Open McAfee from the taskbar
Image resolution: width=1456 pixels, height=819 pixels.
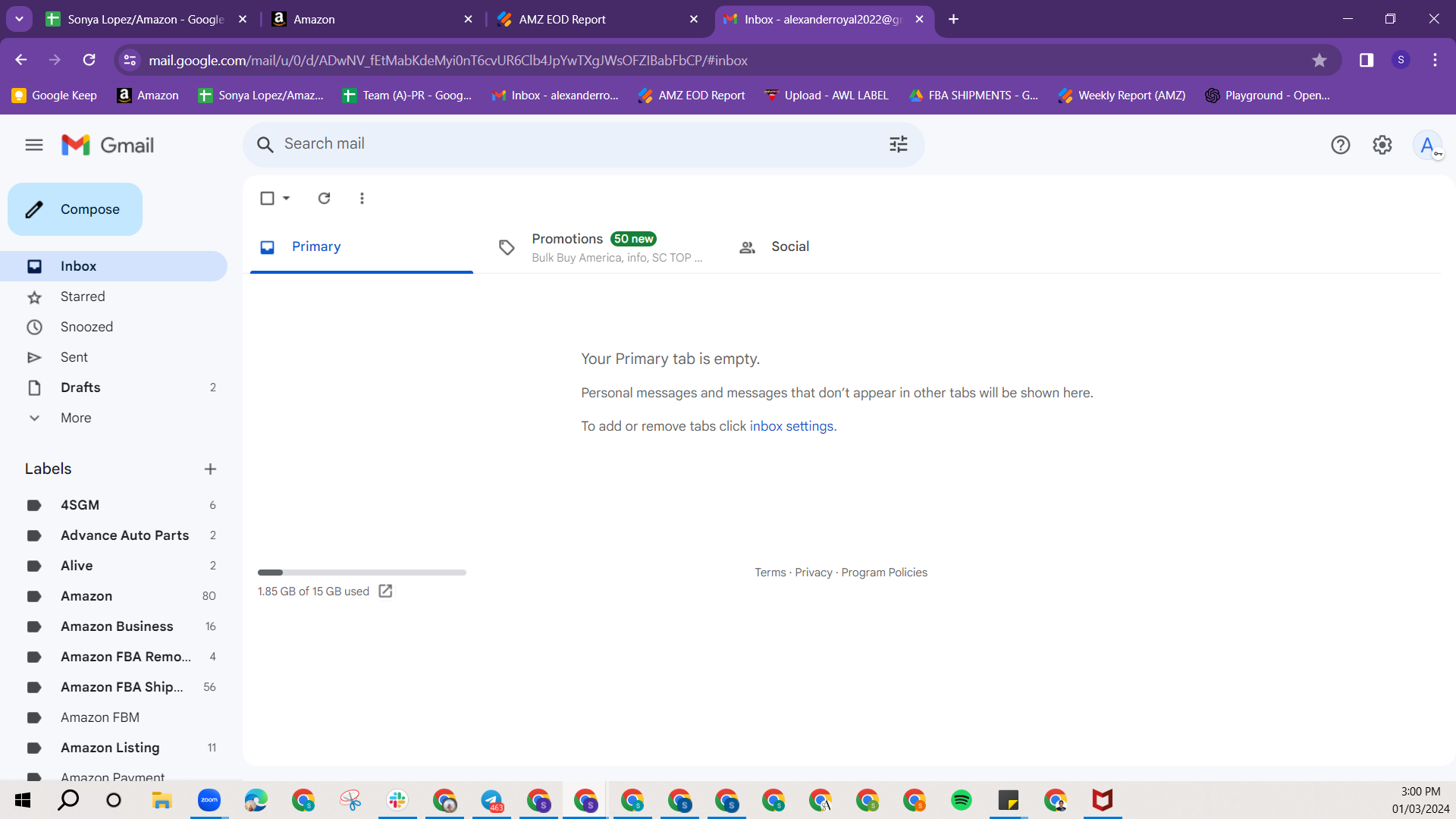pyautogui.click(x=1103, y=800)
